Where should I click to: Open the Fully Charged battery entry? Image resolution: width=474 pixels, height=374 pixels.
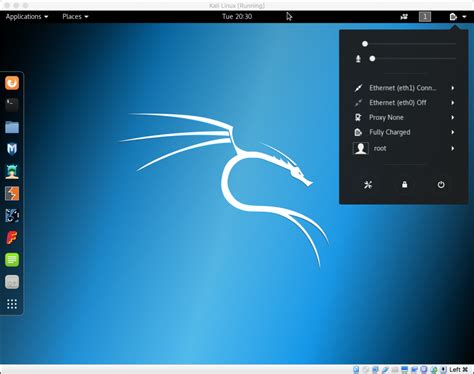pyautogui.click(x=404, y=132)
